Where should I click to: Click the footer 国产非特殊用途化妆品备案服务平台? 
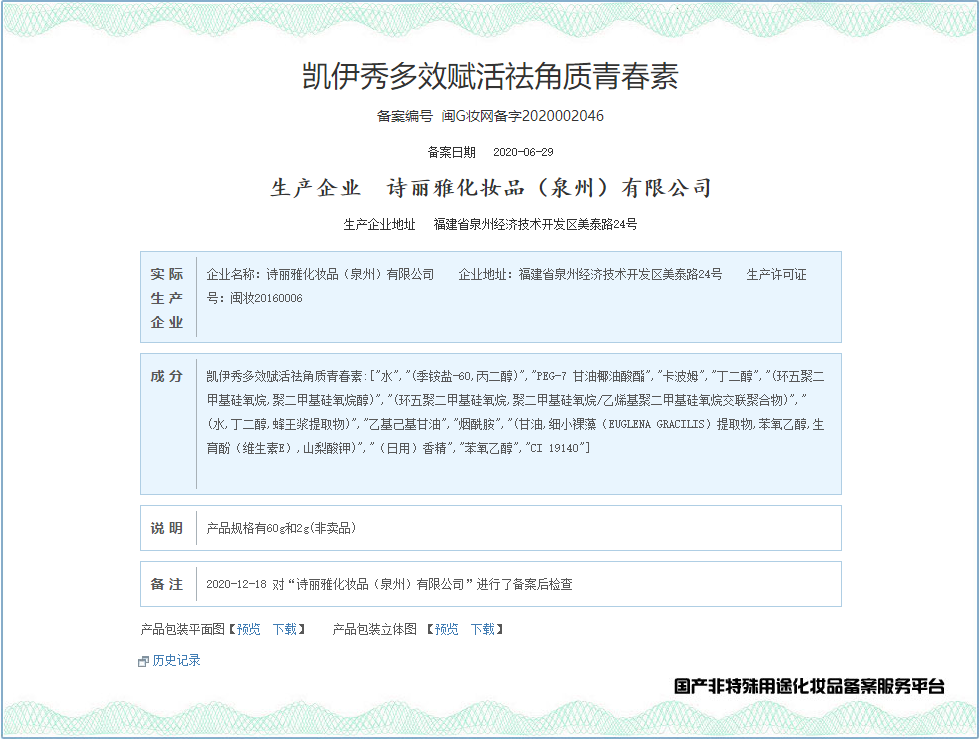(x=809, y=686)
